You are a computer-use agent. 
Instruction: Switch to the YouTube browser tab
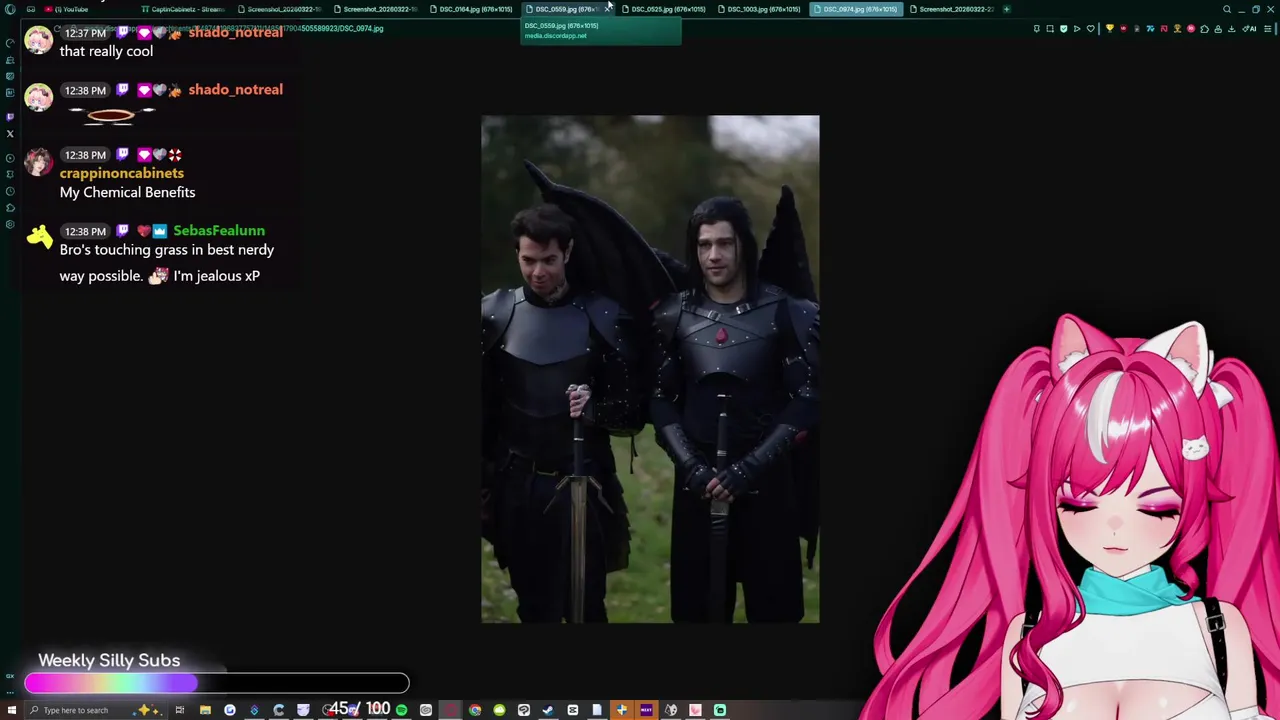(70, 9)
